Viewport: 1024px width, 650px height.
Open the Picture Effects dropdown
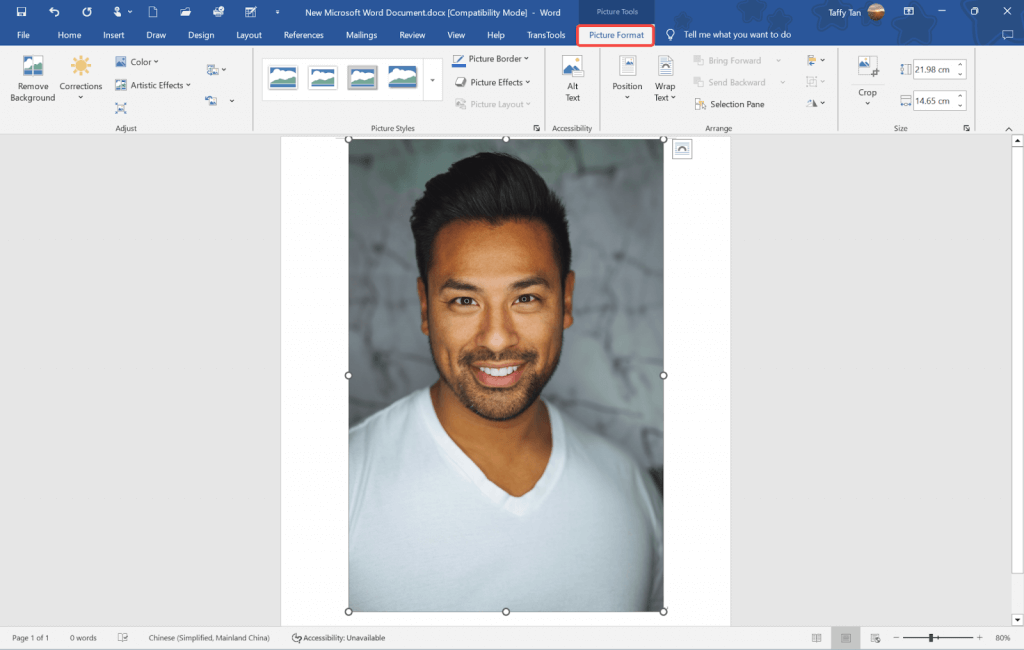click(492, 82)
